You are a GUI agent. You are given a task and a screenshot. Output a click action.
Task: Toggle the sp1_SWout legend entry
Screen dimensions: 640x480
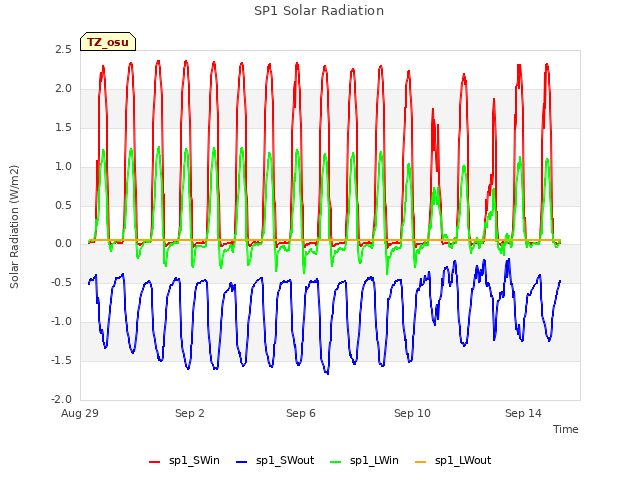[x=275, y=461]
